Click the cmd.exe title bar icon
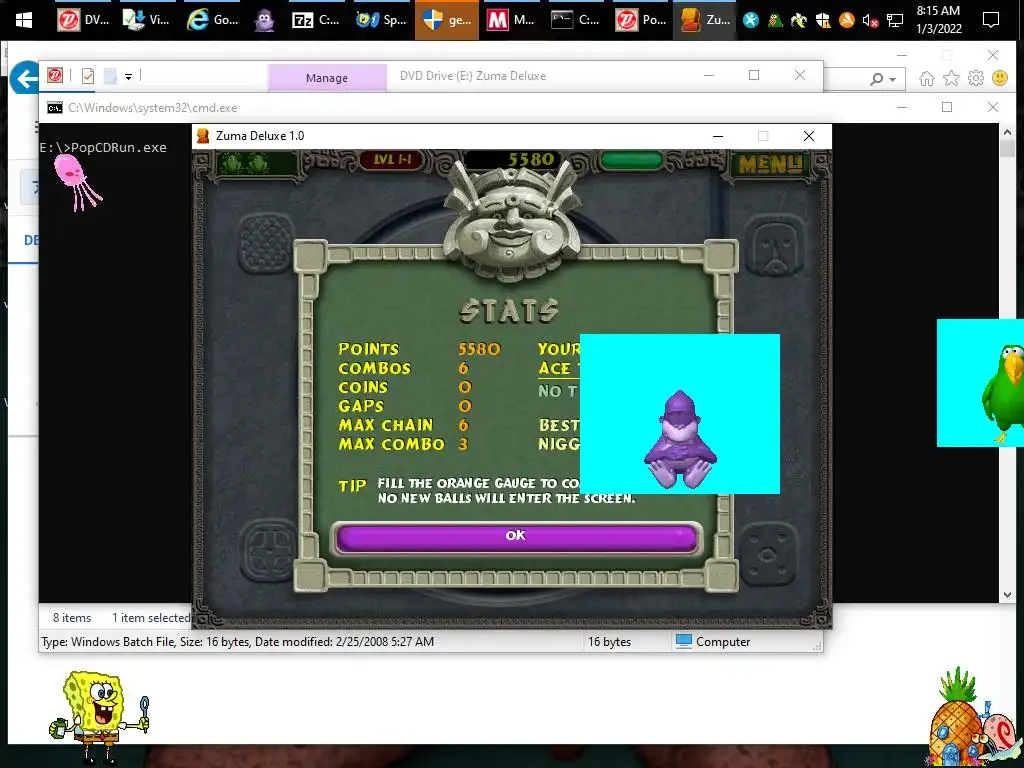The image size is (1024, 768). 55,108
